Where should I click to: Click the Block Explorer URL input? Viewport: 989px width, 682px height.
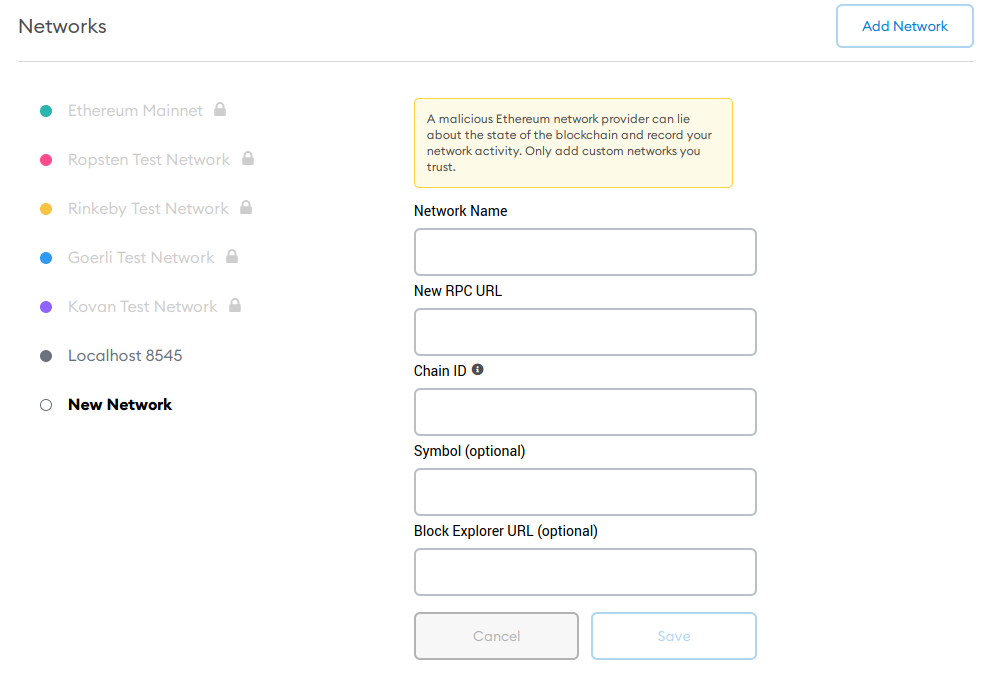coord(585,572)
